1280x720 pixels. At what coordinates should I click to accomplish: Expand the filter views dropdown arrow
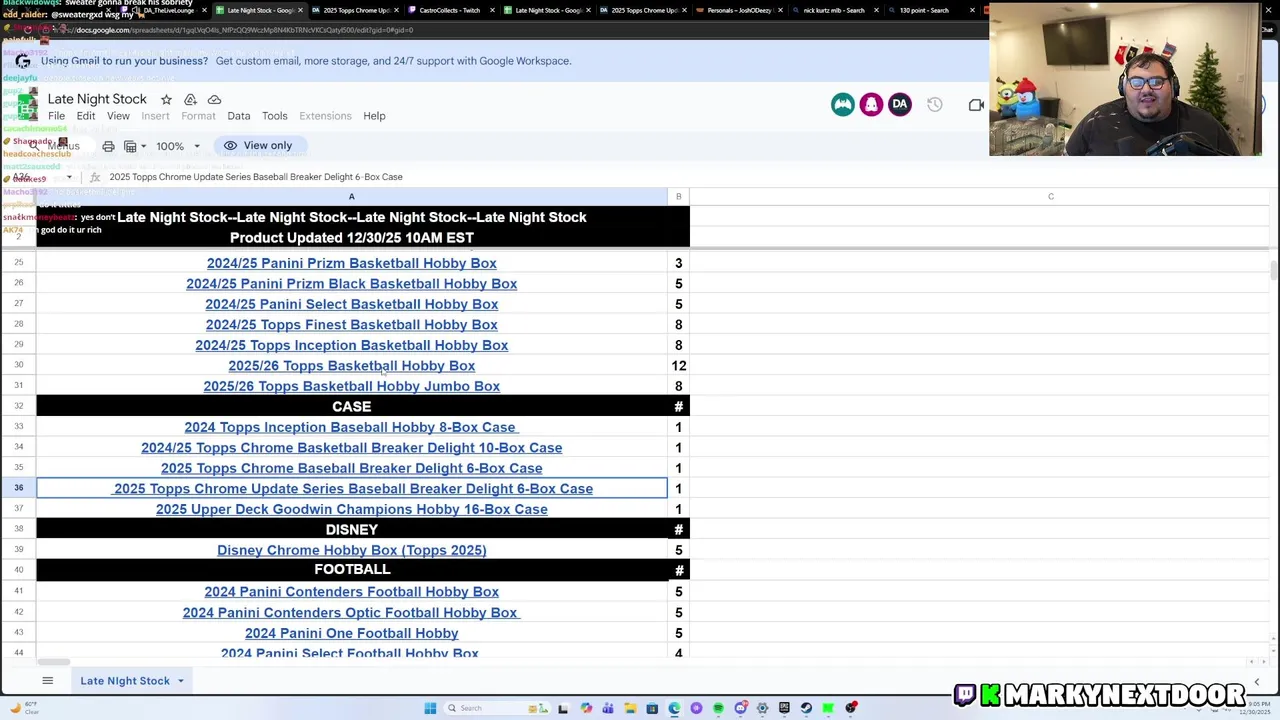coord(144,146)
